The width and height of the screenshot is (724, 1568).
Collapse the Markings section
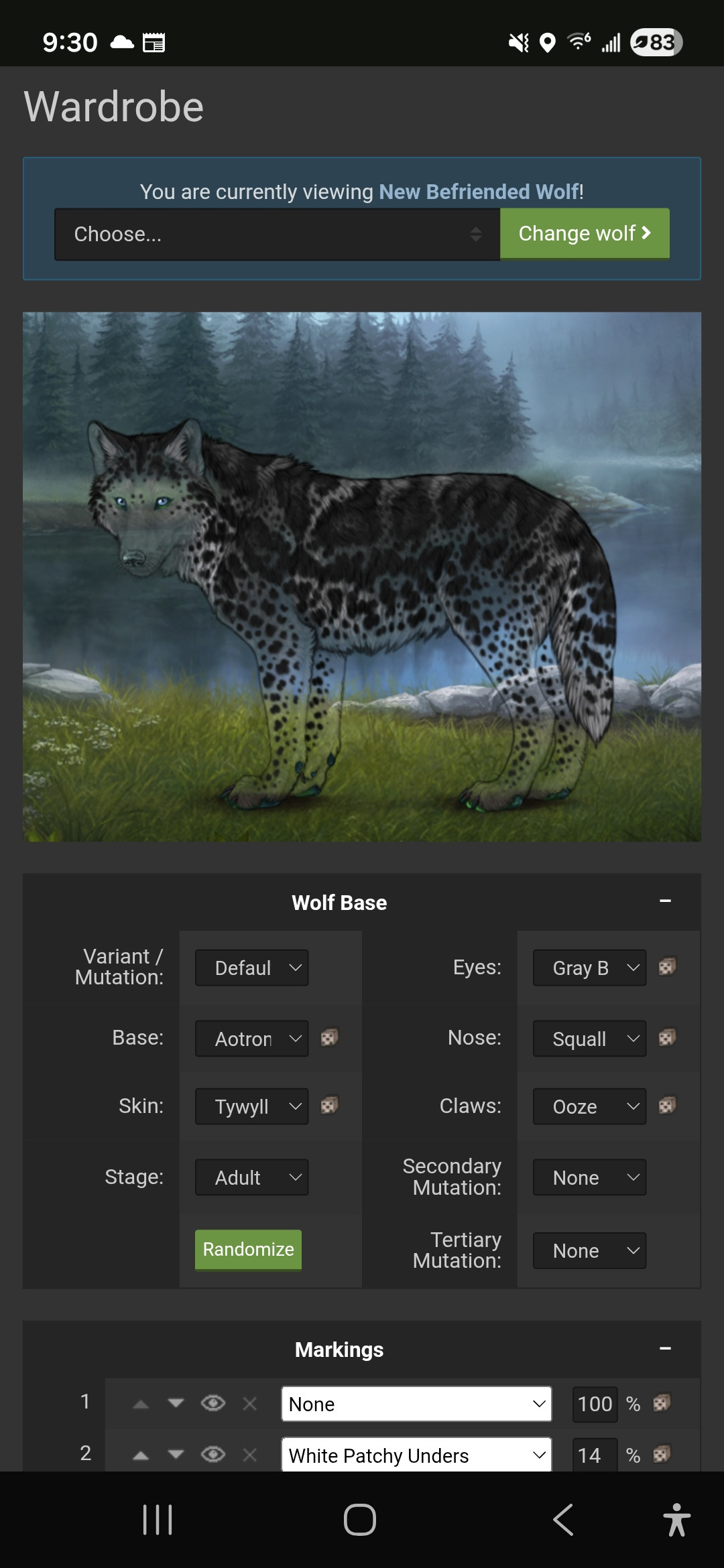click(x=665, y=1348)
